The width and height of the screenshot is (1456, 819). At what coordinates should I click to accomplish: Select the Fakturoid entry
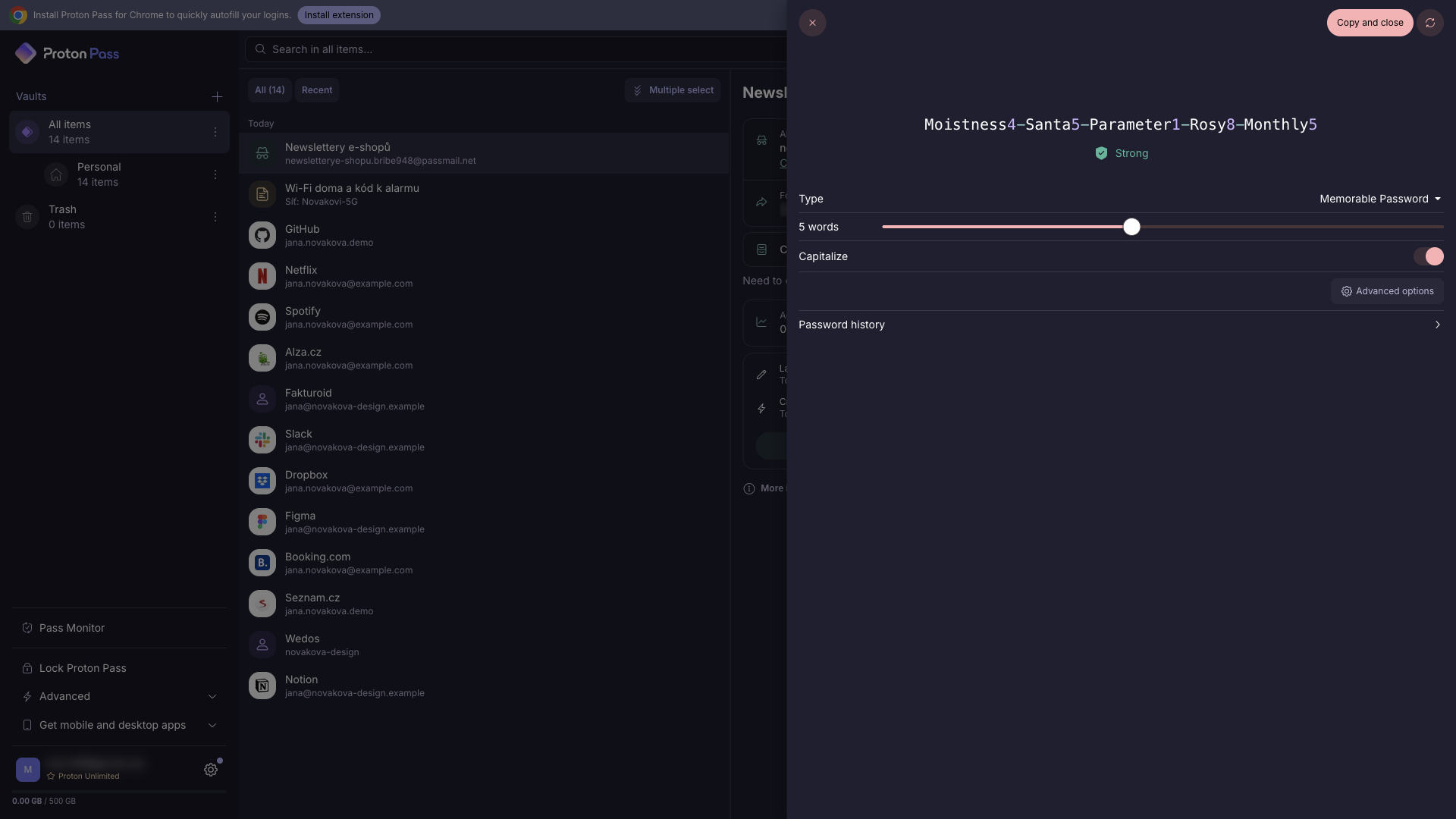(484, 399)
